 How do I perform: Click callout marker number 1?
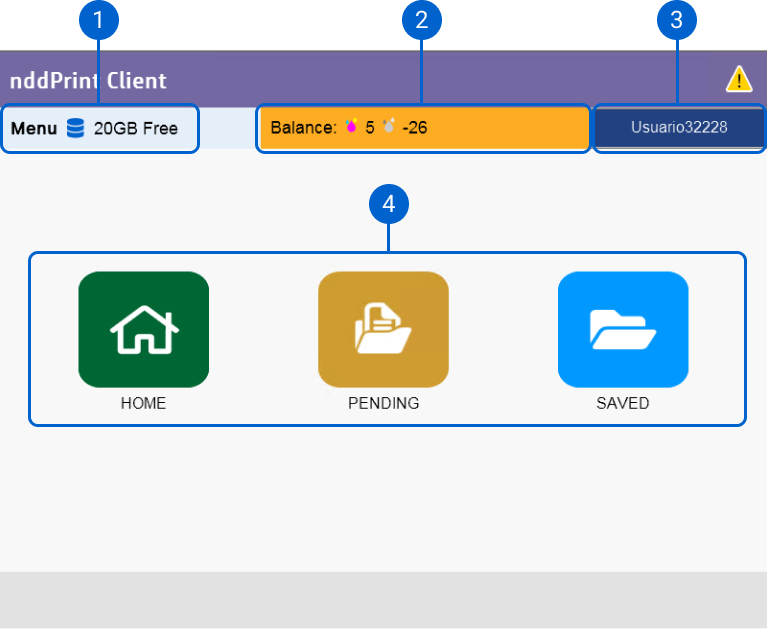pyautogui.click(x=98, y=20)
